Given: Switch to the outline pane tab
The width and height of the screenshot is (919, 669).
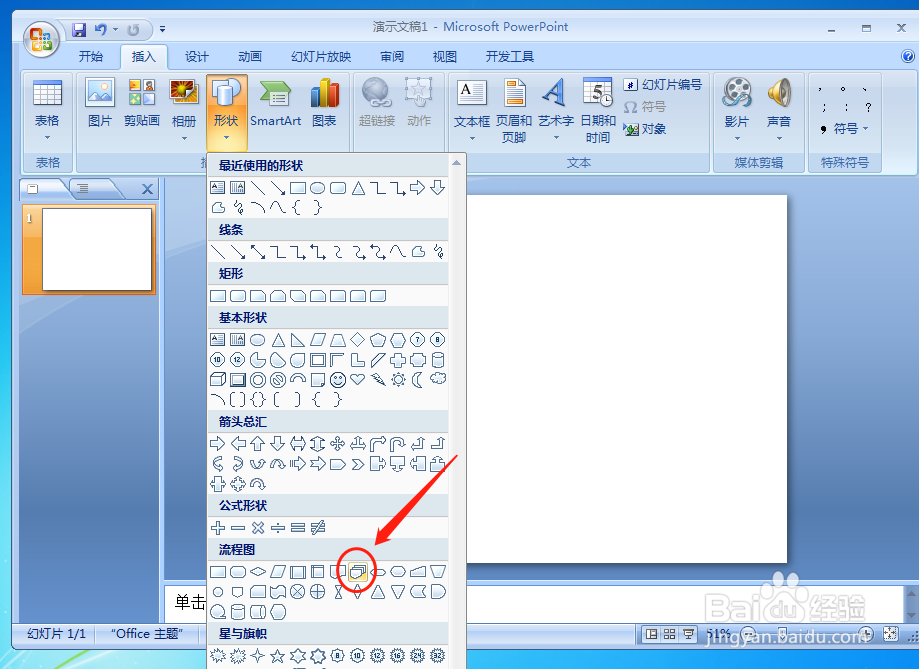Looking at the screenshot, I should [x=83, y=188].
